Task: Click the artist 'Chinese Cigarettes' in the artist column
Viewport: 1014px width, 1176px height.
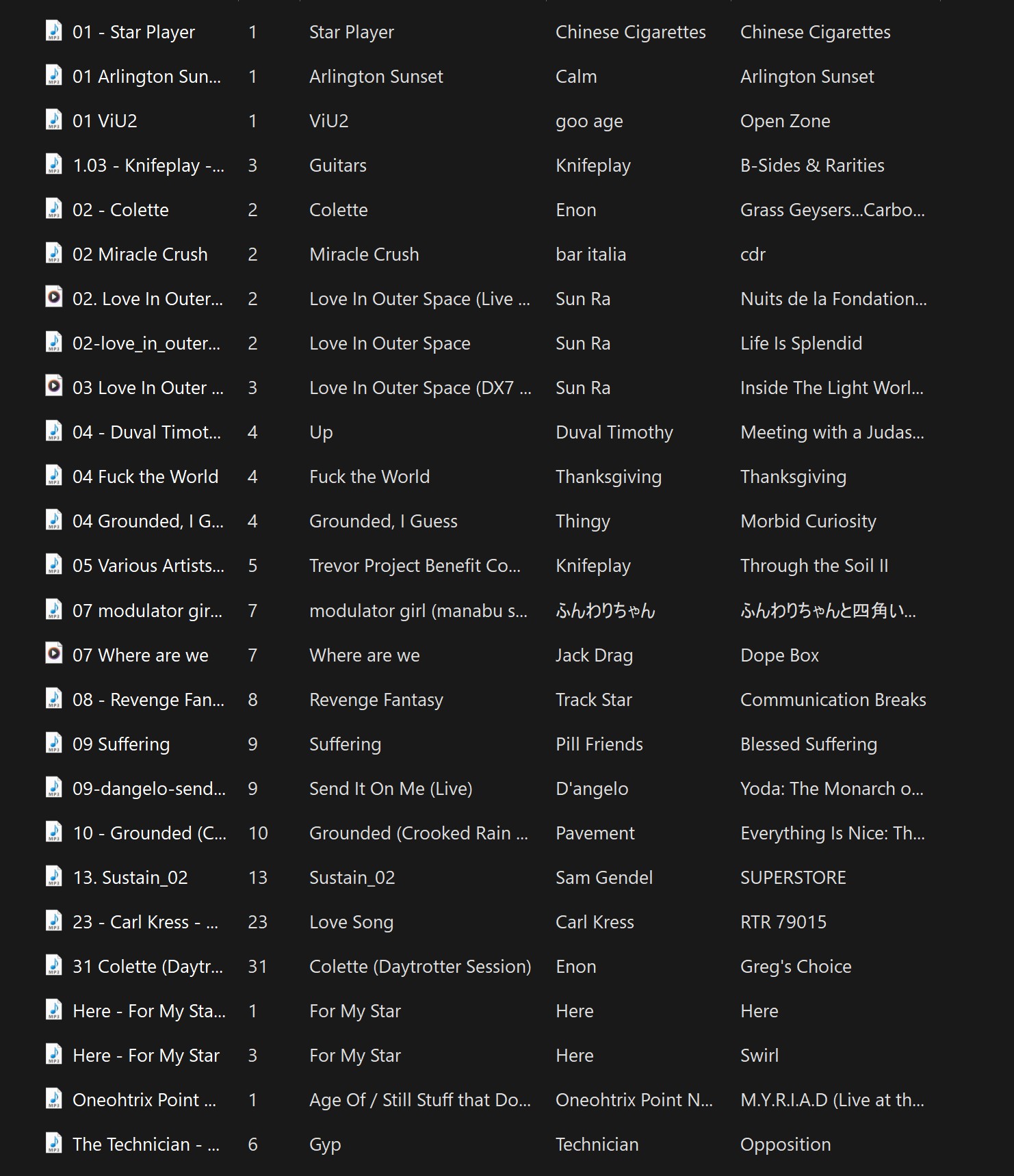Action: (630, 32)
